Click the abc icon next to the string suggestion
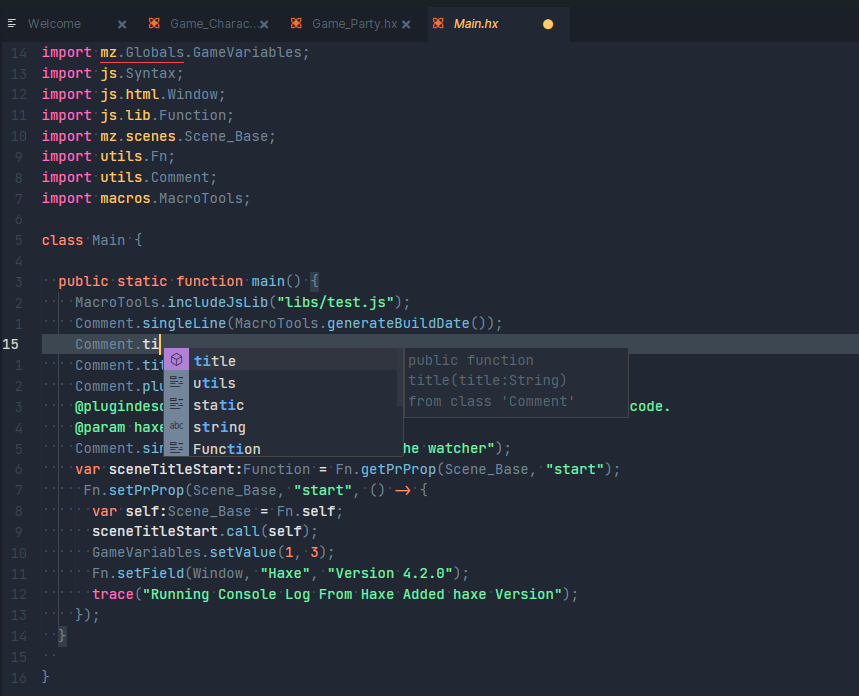Viewport: 859px width, 696px height. click(177, 427)
